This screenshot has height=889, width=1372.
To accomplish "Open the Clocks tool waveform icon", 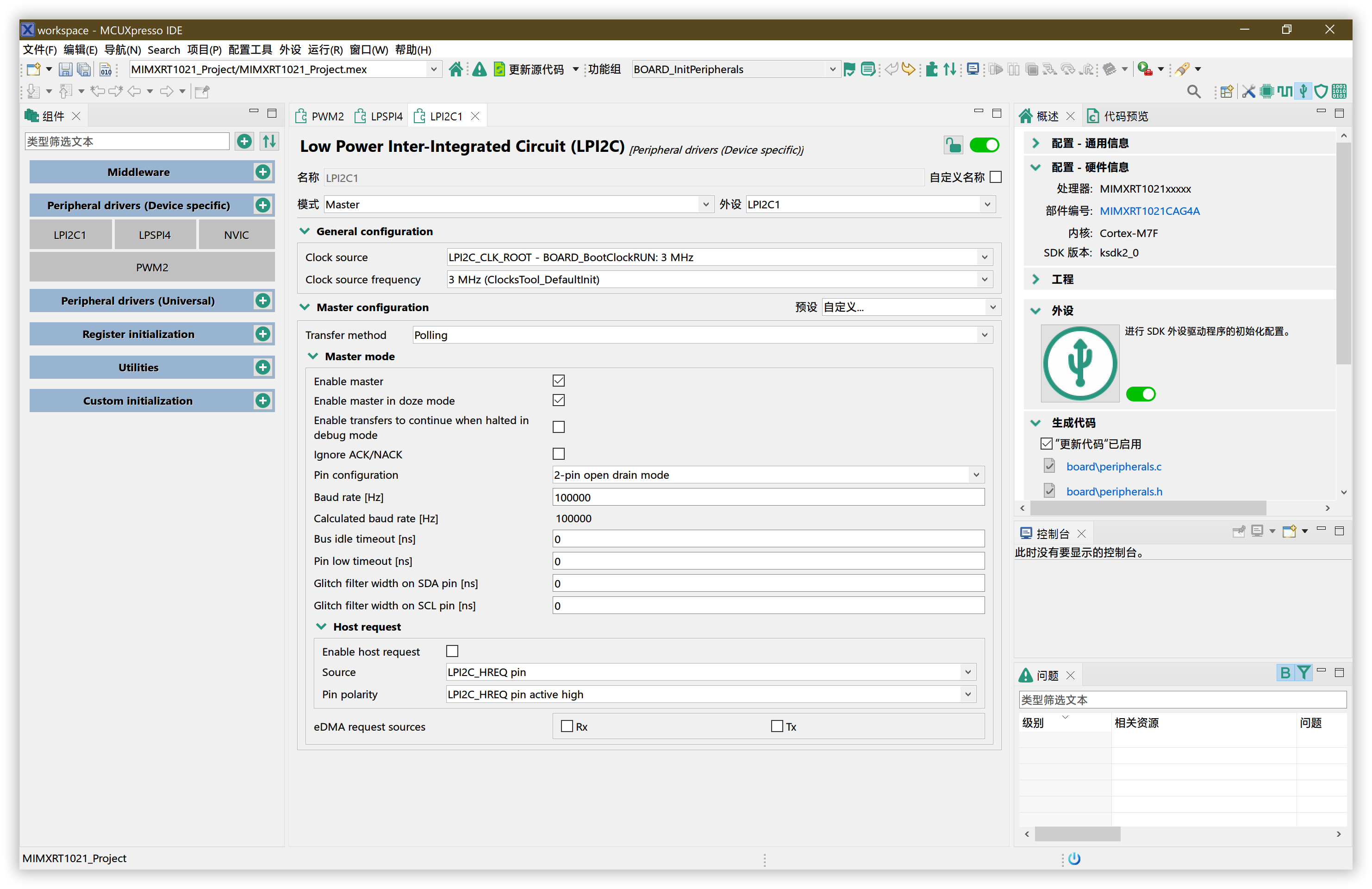I will tap(1285, 91).
